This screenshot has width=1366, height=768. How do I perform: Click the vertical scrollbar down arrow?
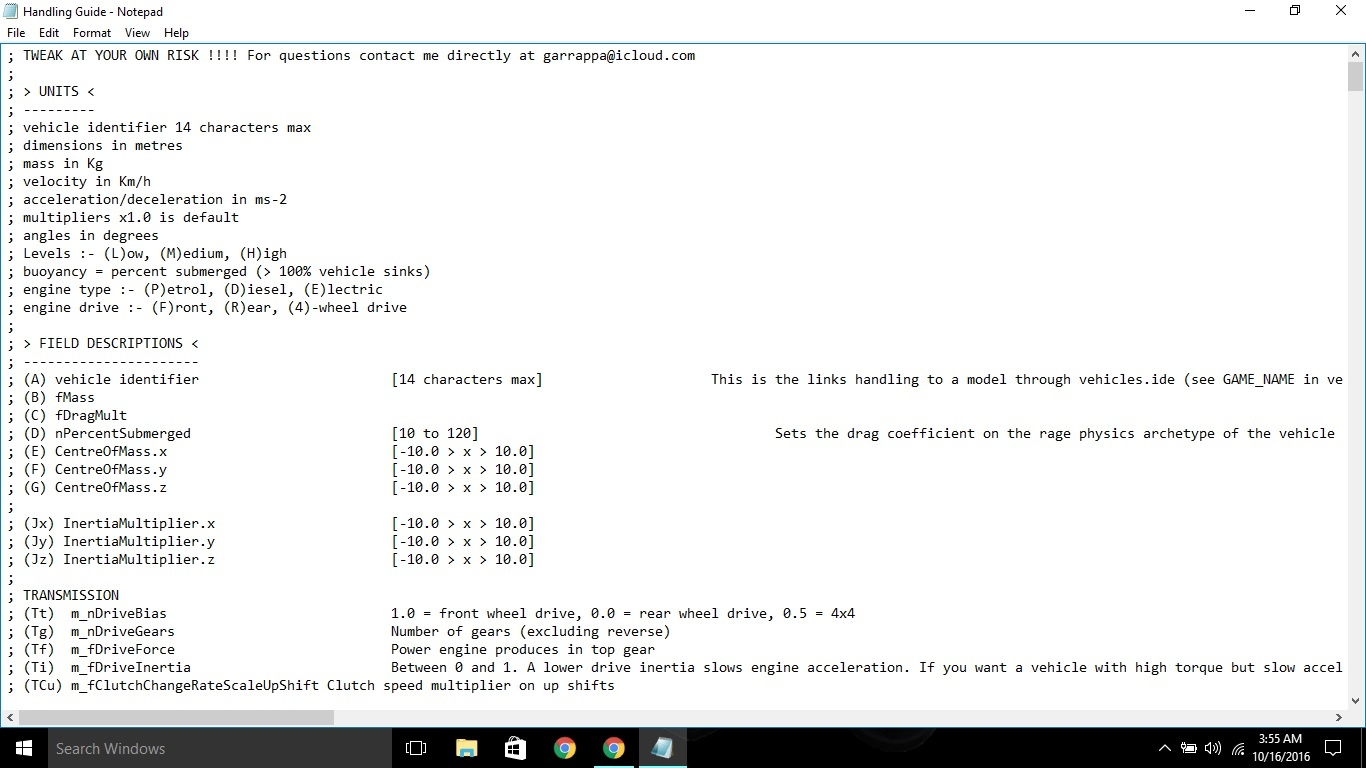pyautogui.click(x=1355, y=701)
